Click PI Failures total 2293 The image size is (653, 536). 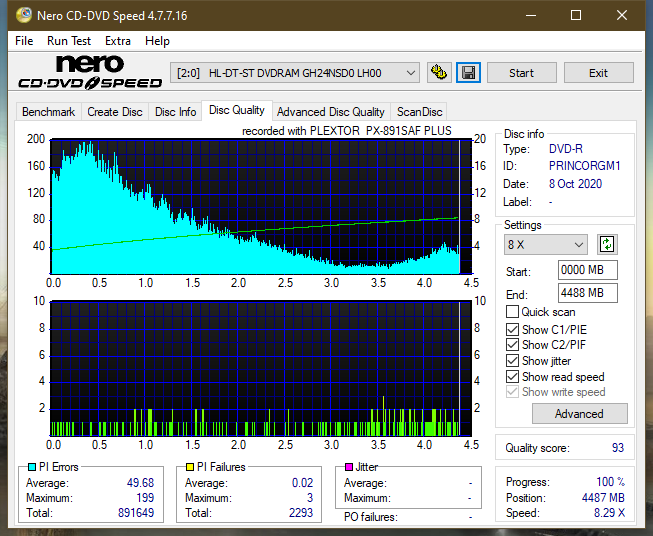[x=301, y=513]
